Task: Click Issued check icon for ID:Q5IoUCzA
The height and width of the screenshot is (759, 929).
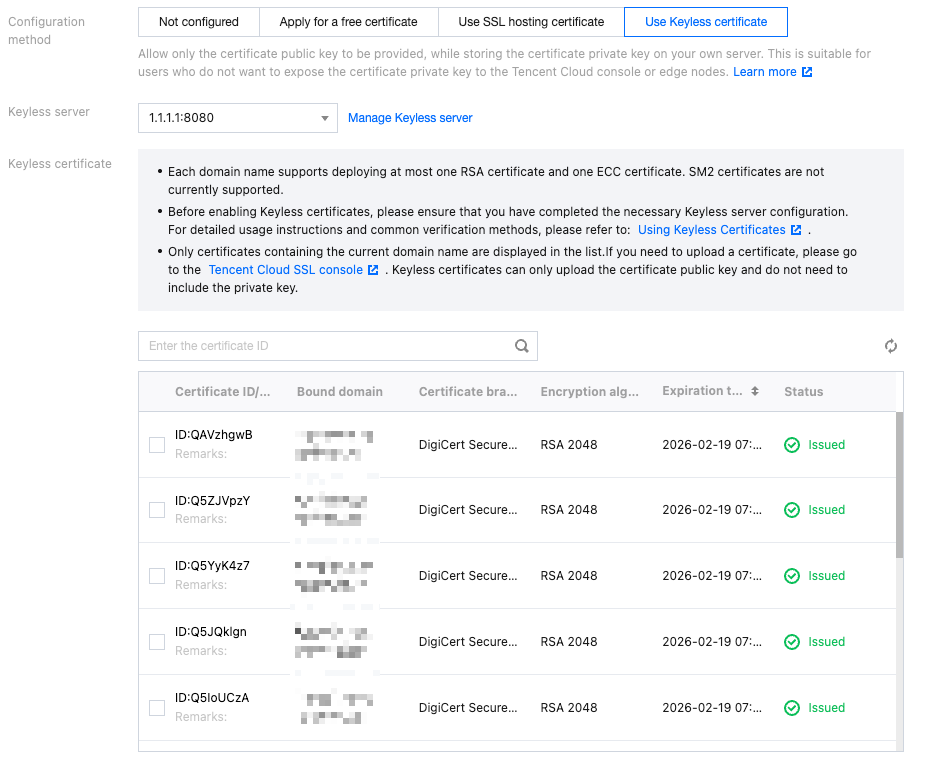Action: (x=792, y=708)
